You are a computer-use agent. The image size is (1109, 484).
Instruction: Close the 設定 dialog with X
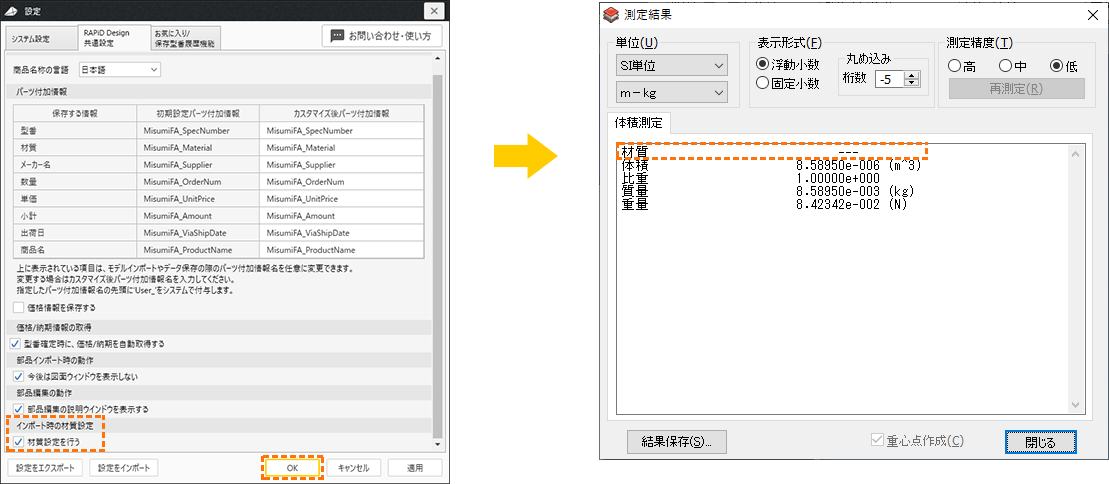[433, 11]
